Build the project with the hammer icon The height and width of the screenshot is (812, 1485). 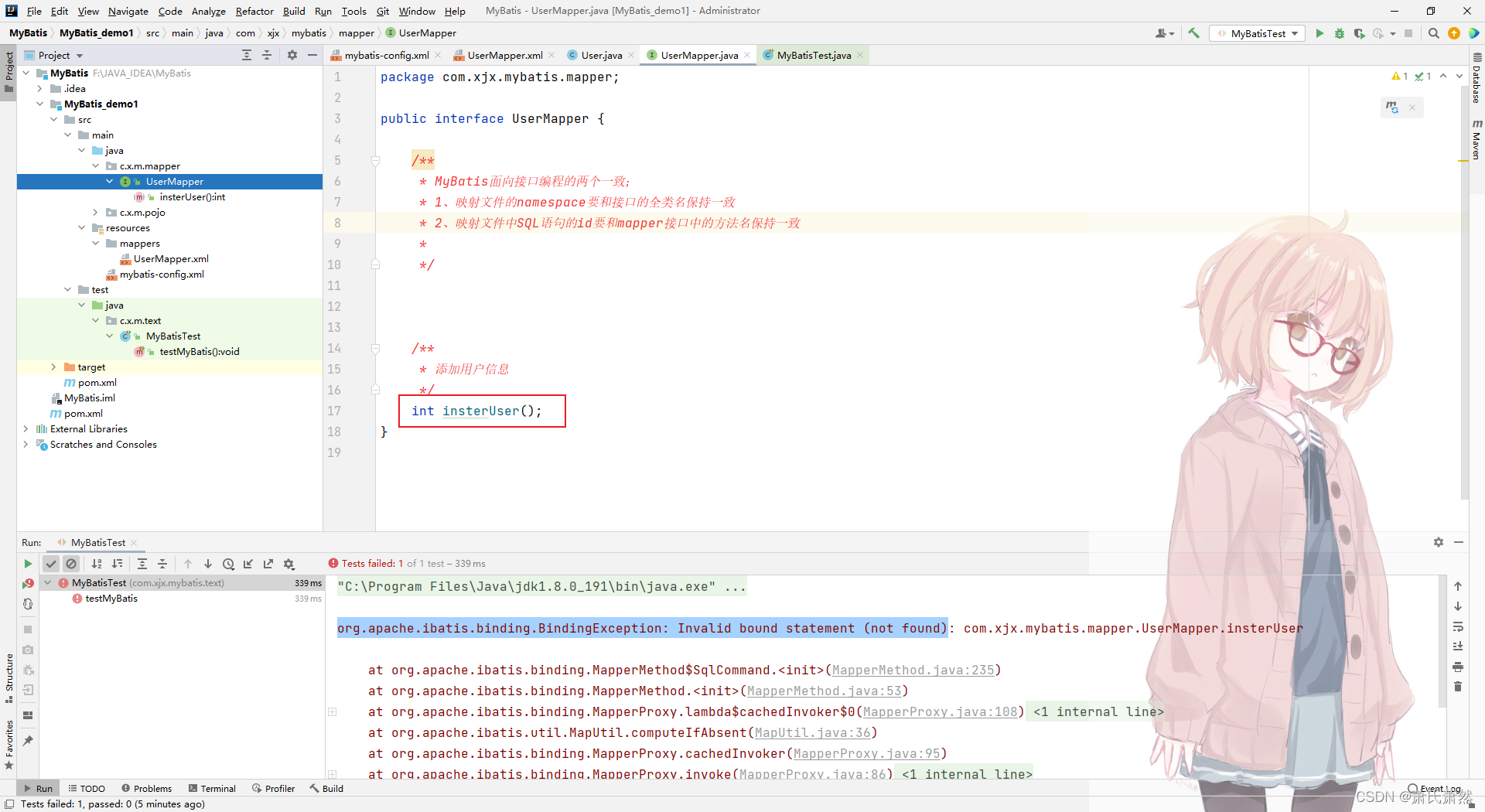point(1193,33)
